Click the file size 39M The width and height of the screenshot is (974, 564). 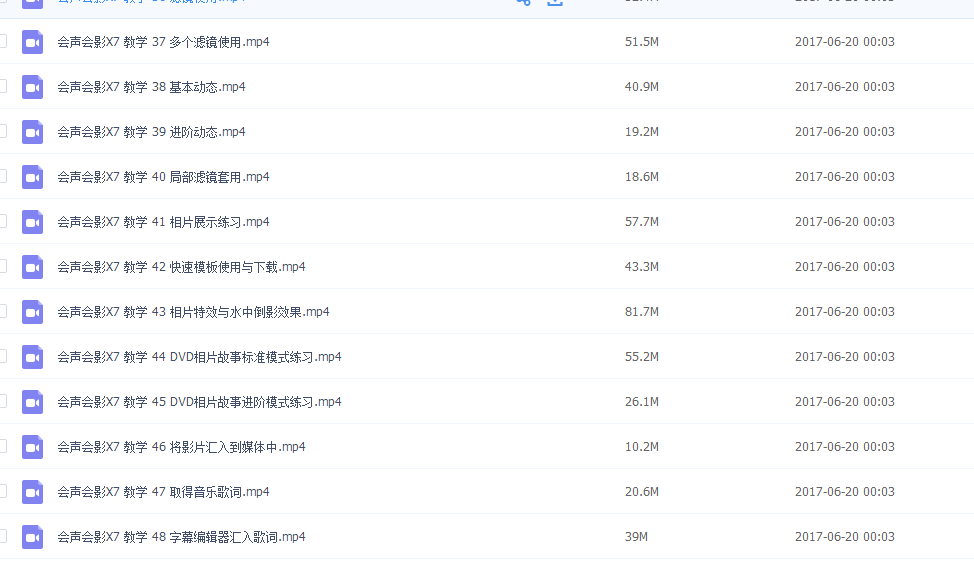pyautogui.click(x=636, y=537)
